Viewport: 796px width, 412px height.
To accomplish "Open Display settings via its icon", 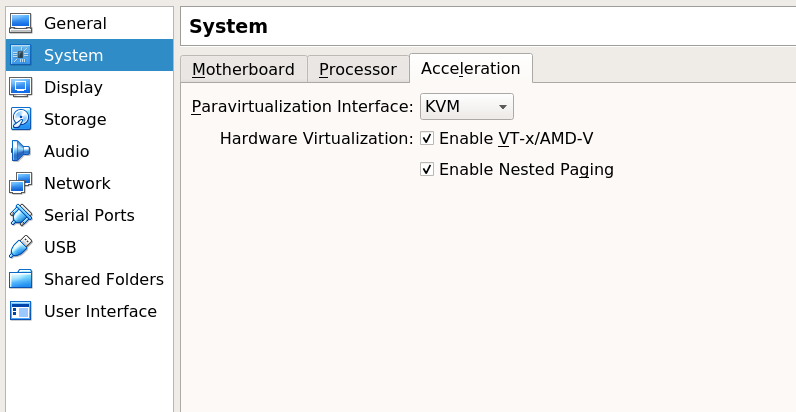I will point(21,87).
